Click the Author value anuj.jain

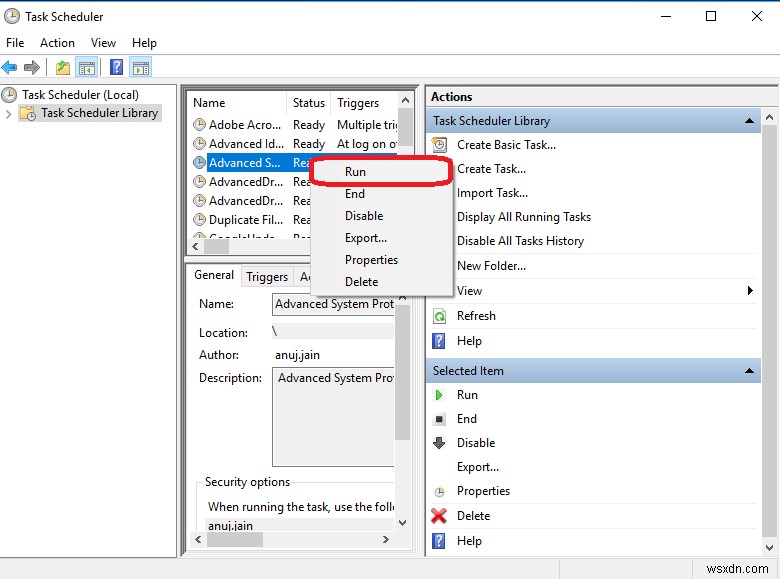[x=297, y=355]
